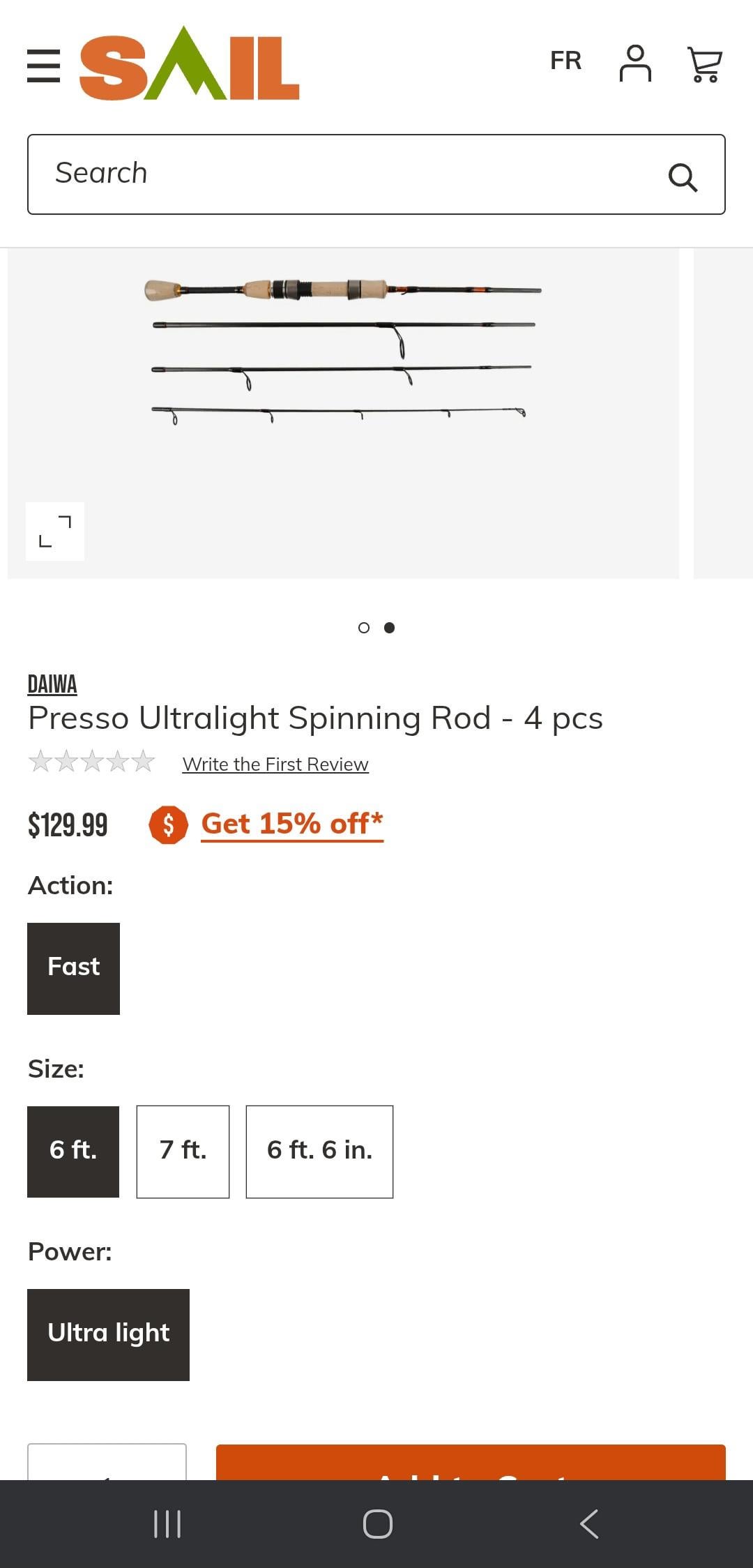Select the 7 ft. size option
753x1568 pixels.
[183, 1152]
